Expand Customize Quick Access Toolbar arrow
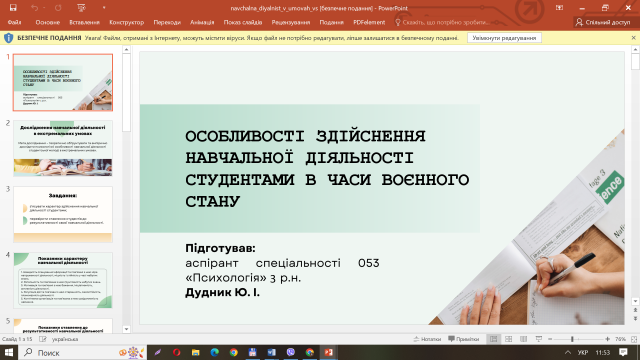The height and width of the screenshot is (360, 640). [104, 8]
